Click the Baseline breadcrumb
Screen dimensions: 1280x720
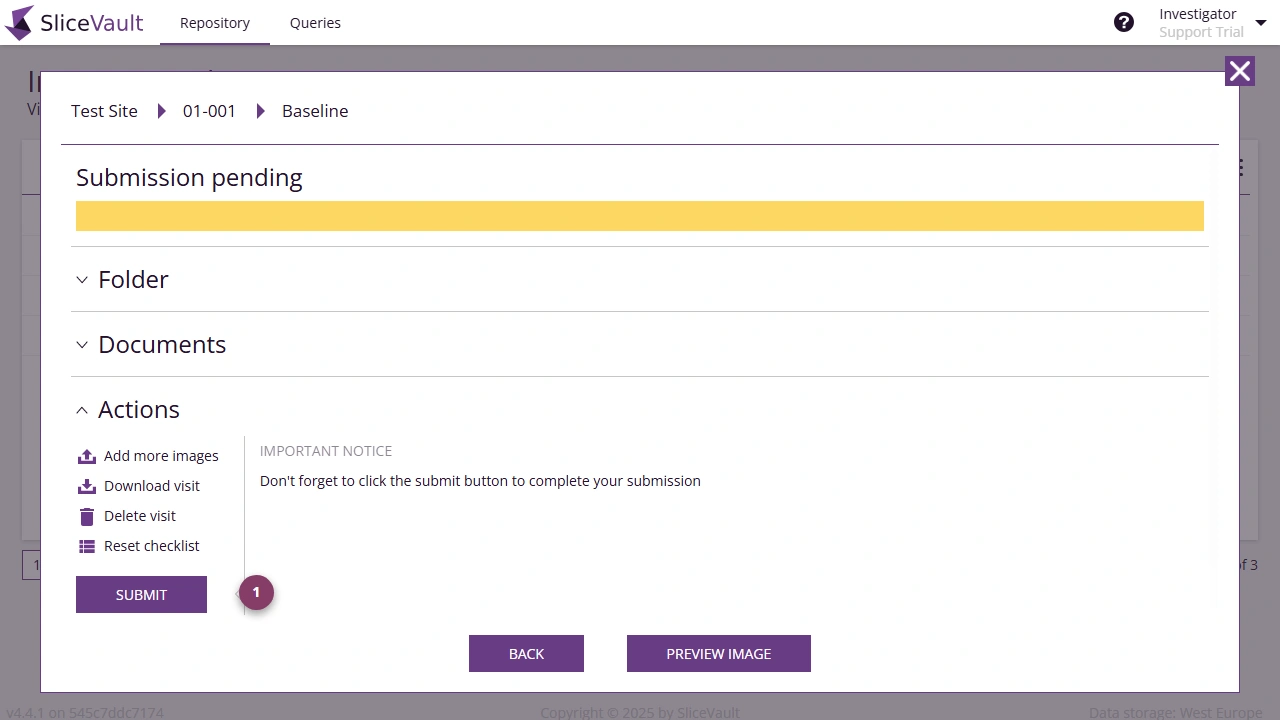pos(315,111)
